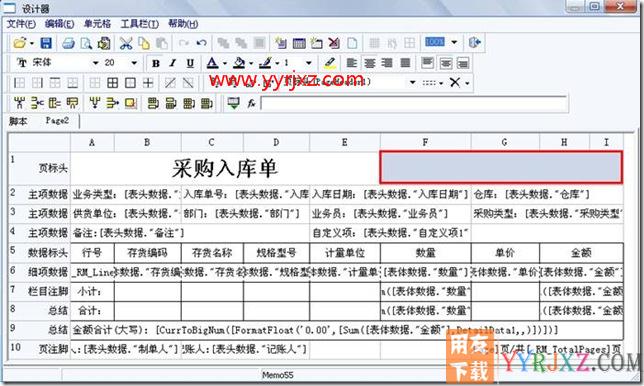Toggle vertical align middle
Image resolution: width=644 pixels, height=386 pixels.
(446, 63)
